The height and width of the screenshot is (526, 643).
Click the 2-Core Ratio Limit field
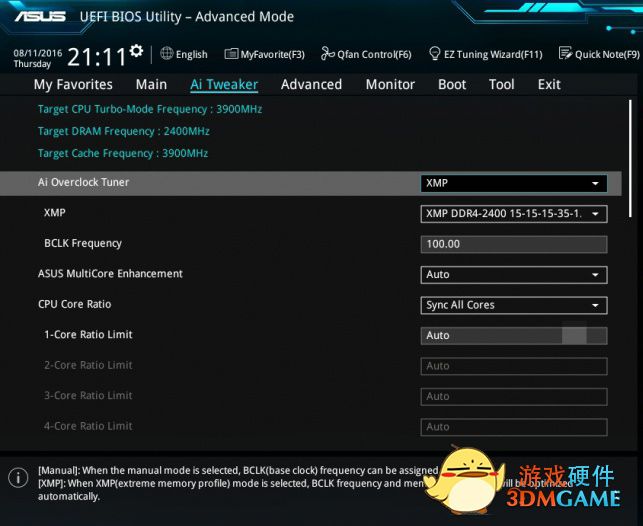click(x=514, y=366)
